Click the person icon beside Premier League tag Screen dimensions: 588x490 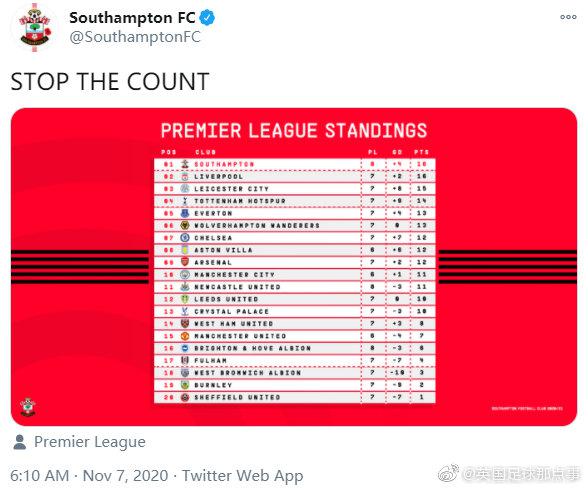tap(20, 442)
